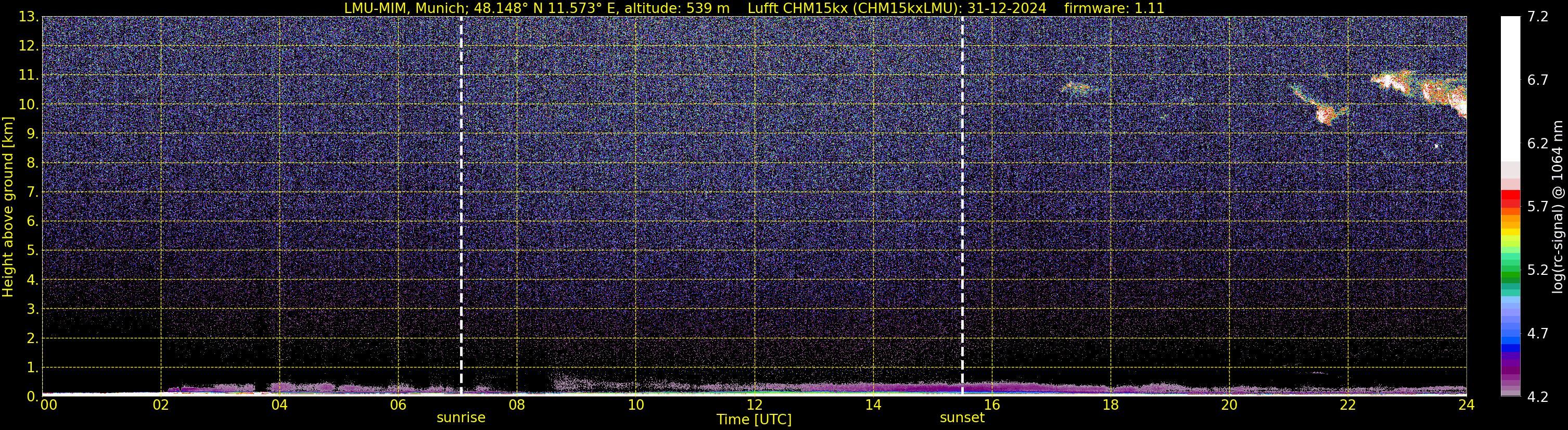
Task: Click the "12." tick on the height axis
Action: pyautogui.click(x=29, y=46)
